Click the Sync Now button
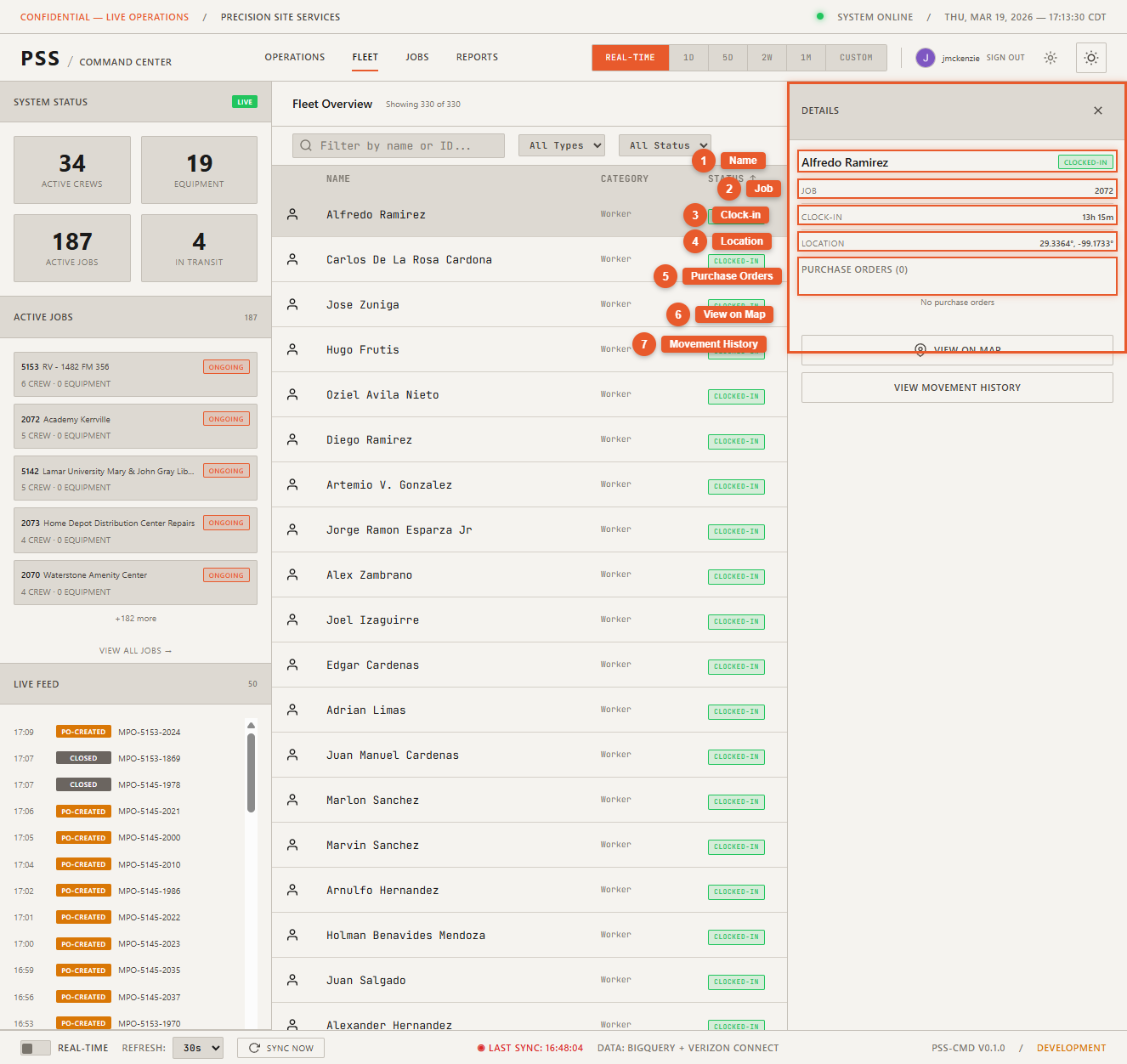The width and height of the screenshot is (1127, 1064). tap(280, 1048)
